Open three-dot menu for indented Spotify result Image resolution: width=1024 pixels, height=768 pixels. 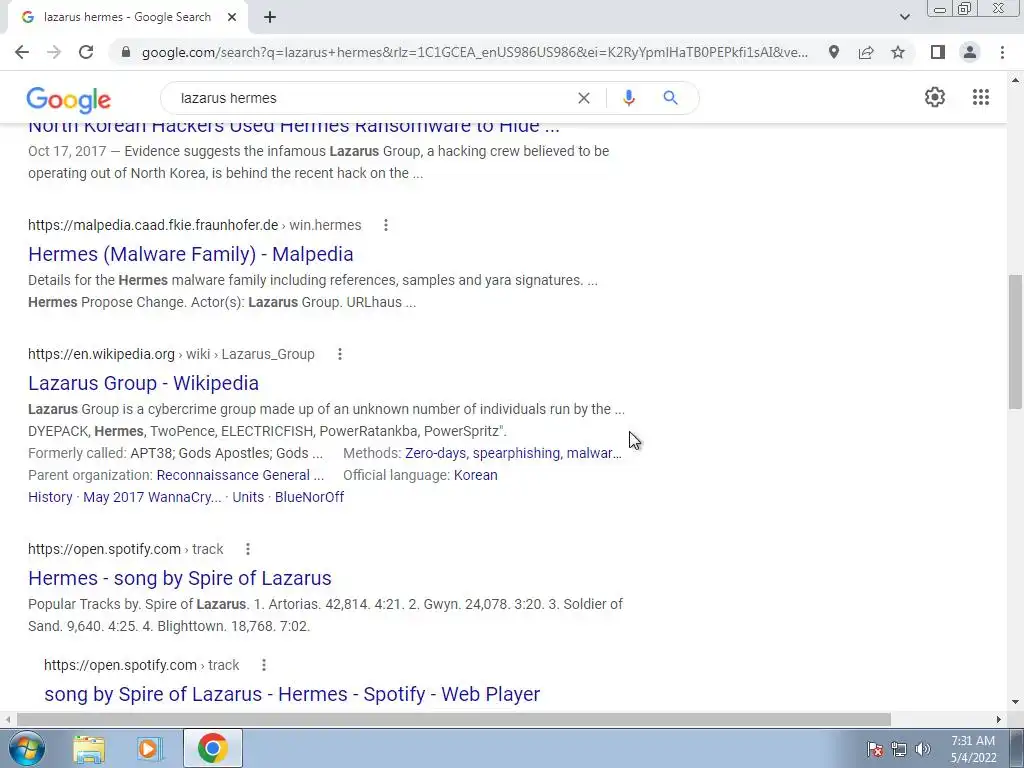264,665
